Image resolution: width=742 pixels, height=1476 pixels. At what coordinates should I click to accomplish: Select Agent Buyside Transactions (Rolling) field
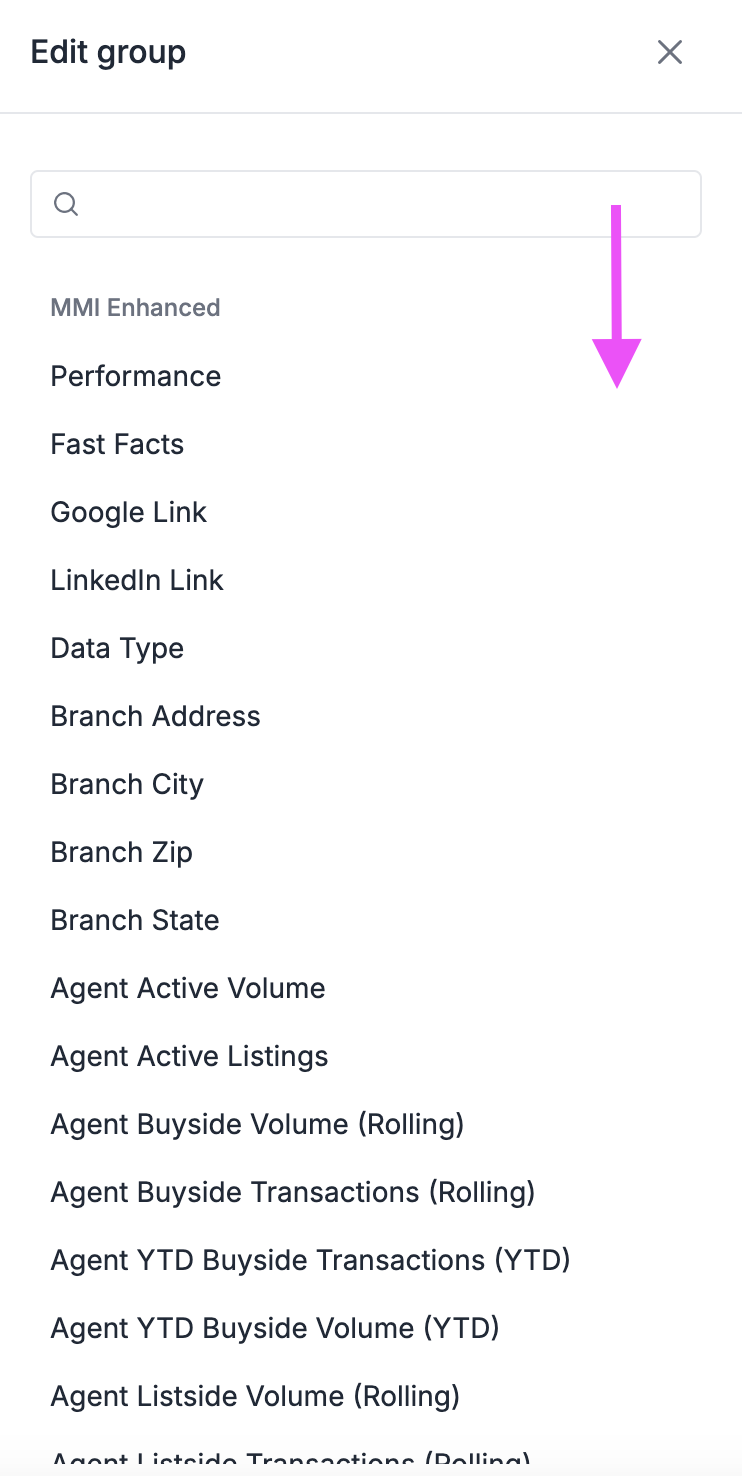pos(292,1192)
